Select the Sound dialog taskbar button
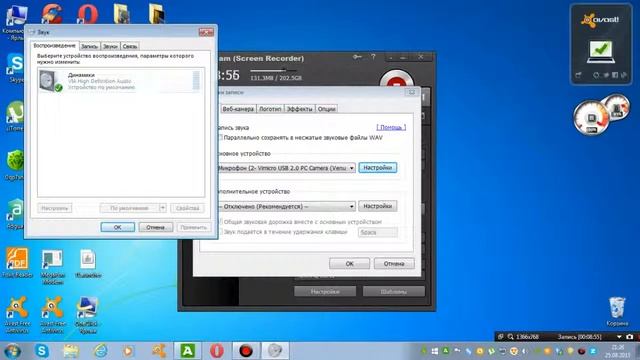This screenshot has height=360, width=640. 275,351
